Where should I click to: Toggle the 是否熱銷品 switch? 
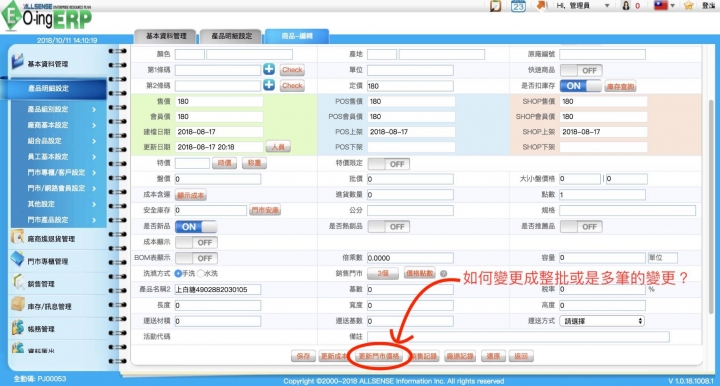[x=389, y=227]
